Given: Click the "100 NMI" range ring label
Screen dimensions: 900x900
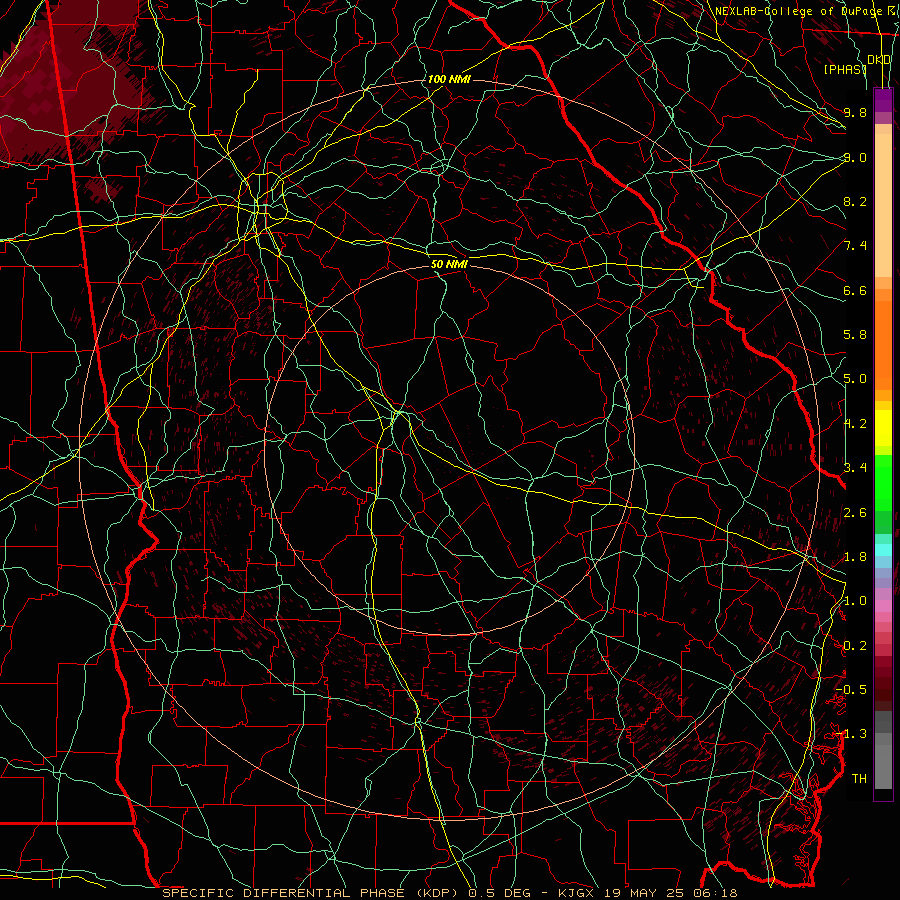Looking at the screenshot, I should pos(449,79).
